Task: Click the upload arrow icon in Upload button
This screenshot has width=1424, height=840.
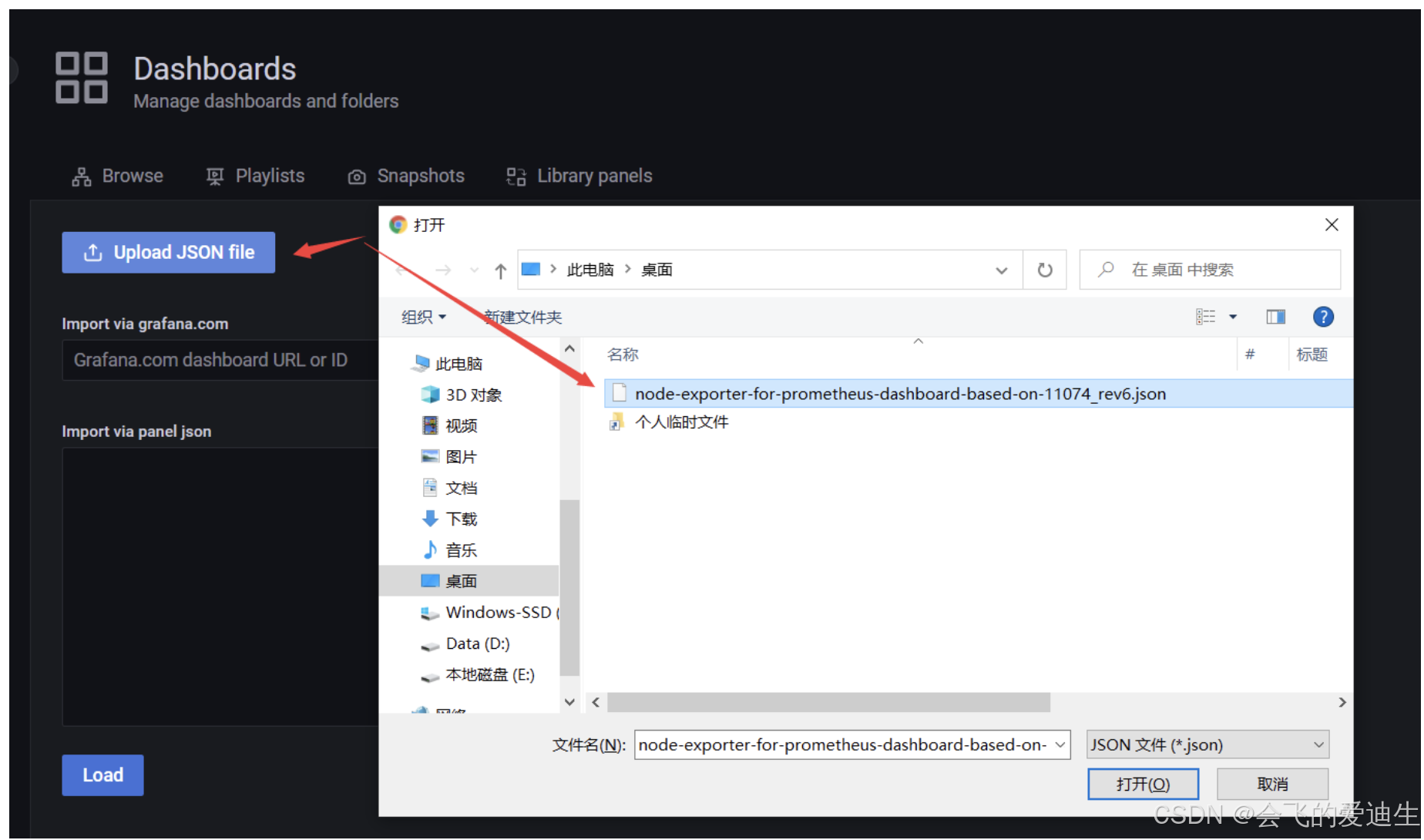Action: (93, 252)
